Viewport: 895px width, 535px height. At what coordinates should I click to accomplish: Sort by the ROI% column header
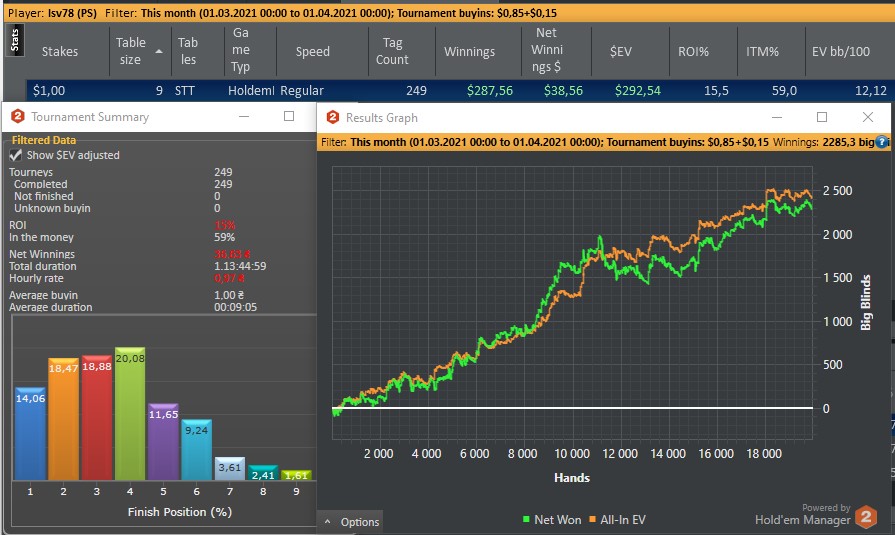[x=693, y=51]
